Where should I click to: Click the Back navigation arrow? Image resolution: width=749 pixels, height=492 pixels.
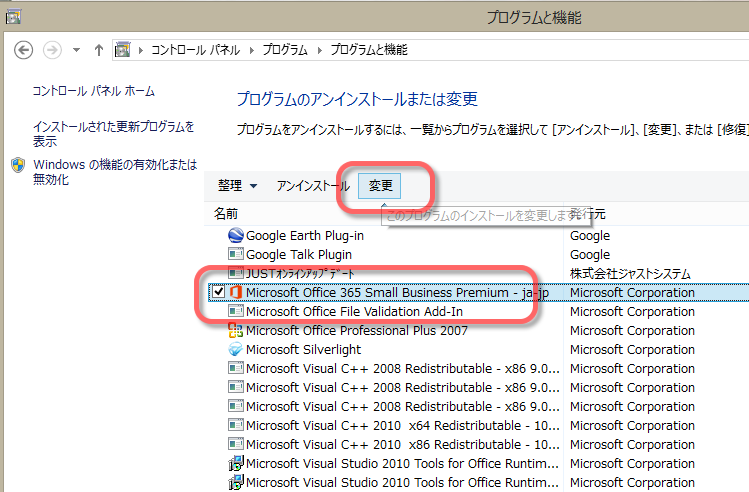[23, 50]
